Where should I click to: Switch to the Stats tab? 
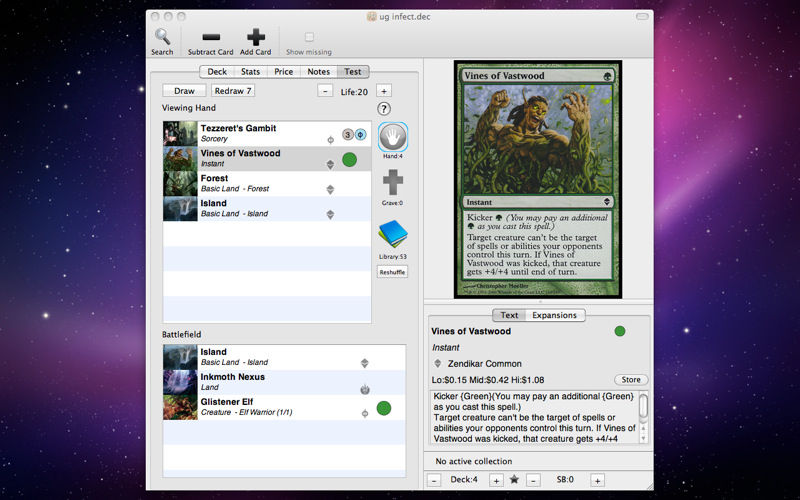251,71
